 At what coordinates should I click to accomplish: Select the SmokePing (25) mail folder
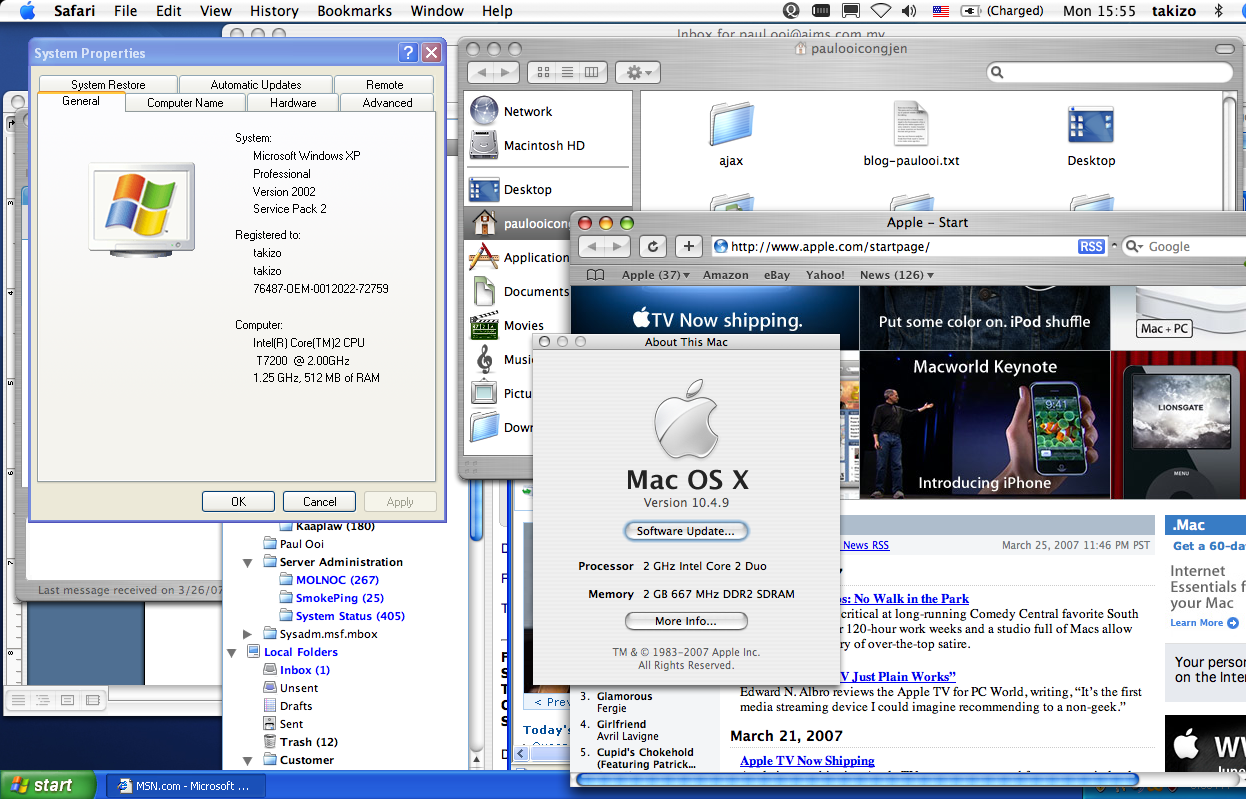[331, 598]
